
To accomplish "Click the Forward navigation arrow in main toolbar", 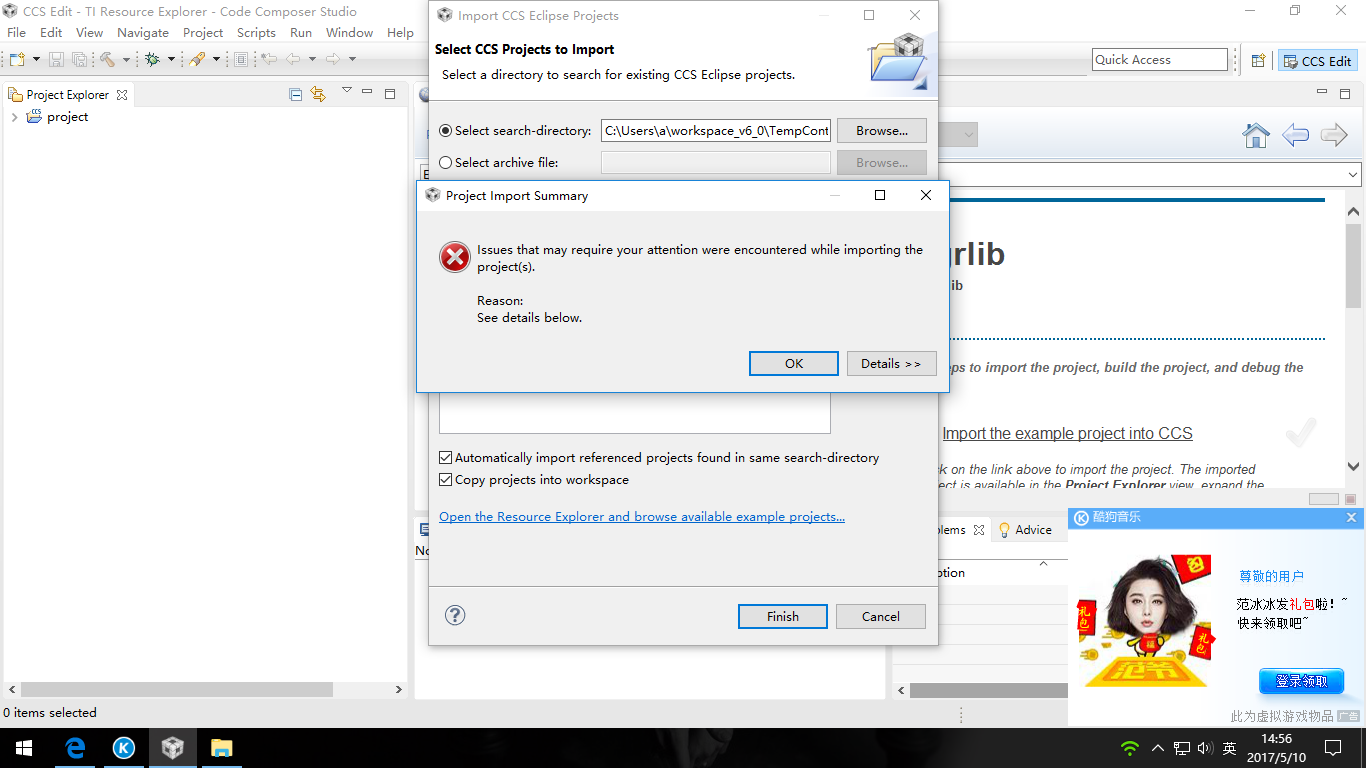I will (333, 60).
